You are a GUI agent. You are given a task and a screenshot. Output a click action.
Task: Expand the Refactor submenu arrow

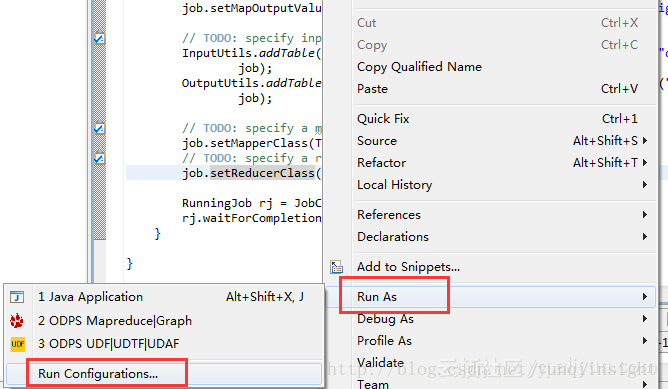click(x=645, y=162)
